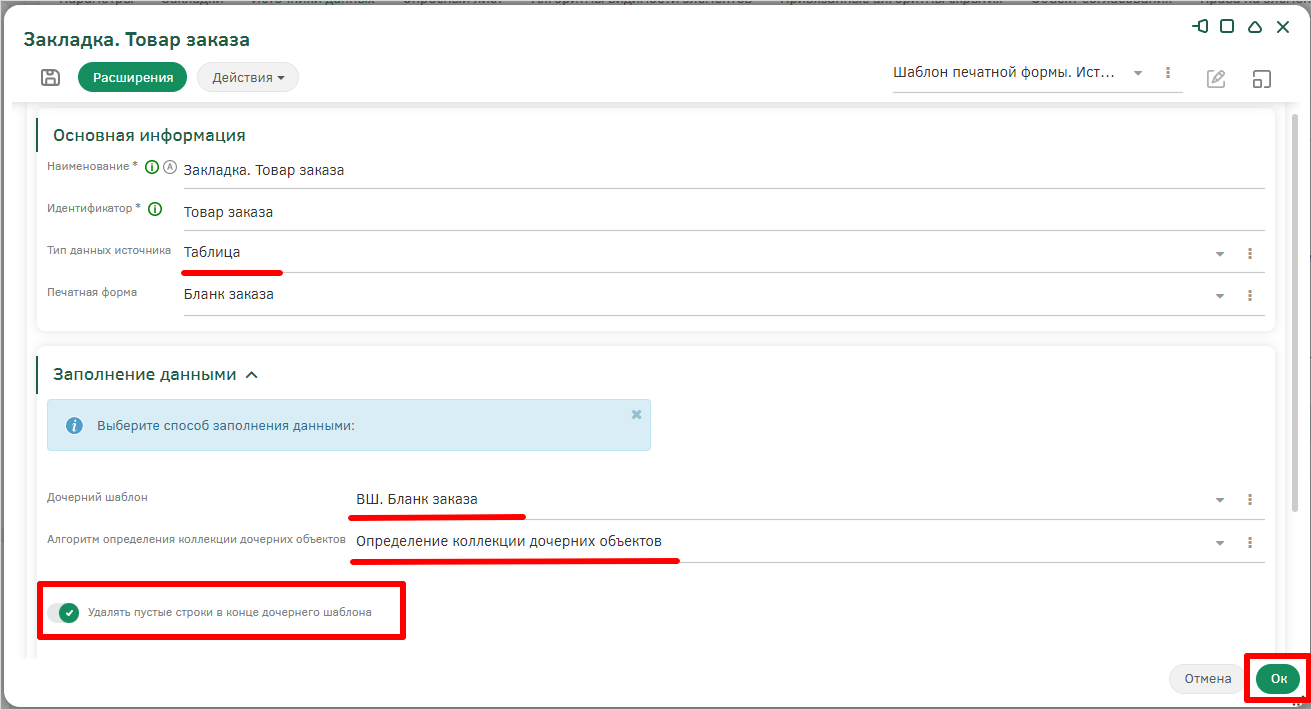
Task: Open kebab menu for the Алгоритм определения коллекции row
Action: 1250,543
